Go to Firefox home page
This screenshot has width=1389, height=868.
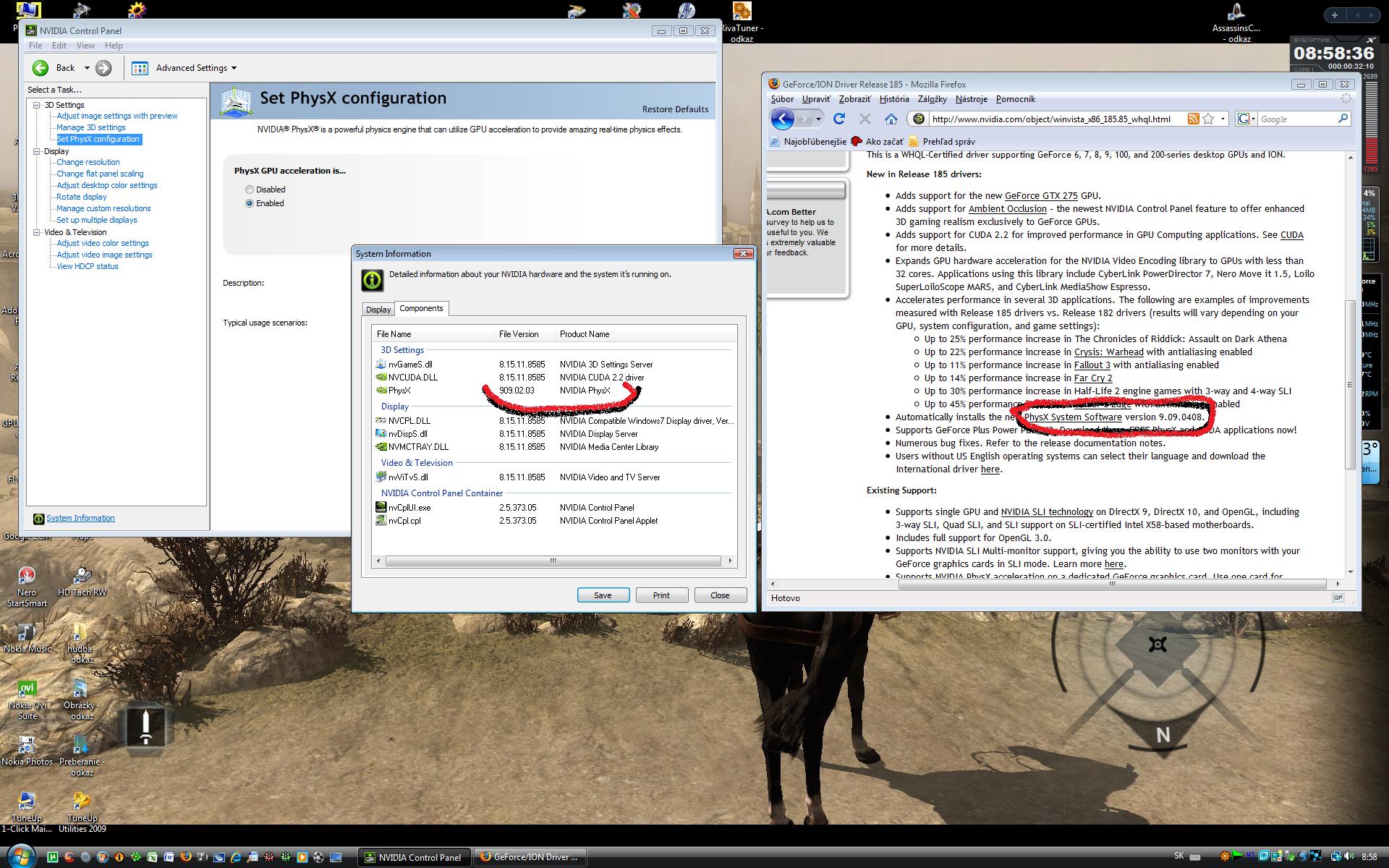click(891, 119)
